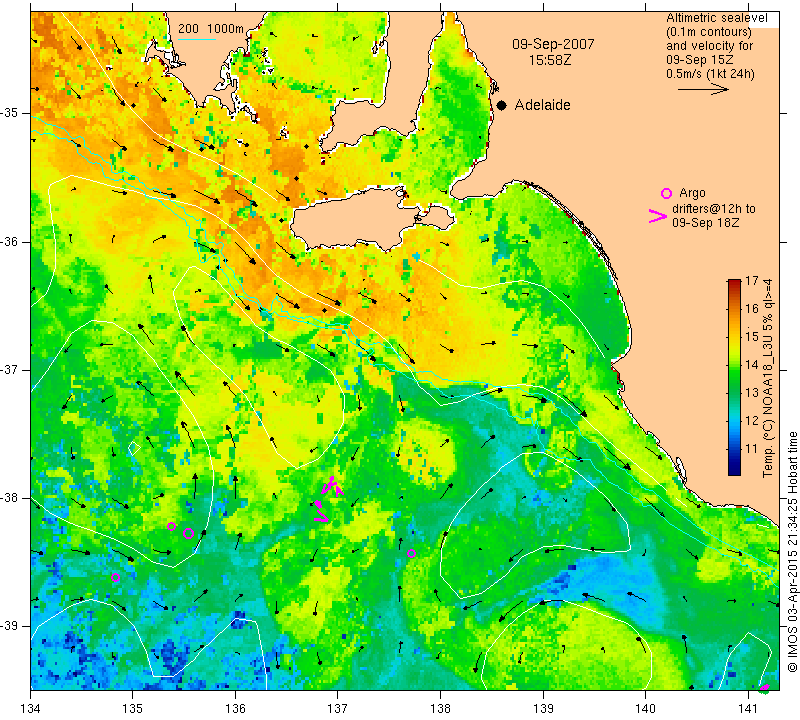Click the cyan isobath sample line under '200 1000m'
The height and width of the screenshot is (720, 800).
[197, 39]
